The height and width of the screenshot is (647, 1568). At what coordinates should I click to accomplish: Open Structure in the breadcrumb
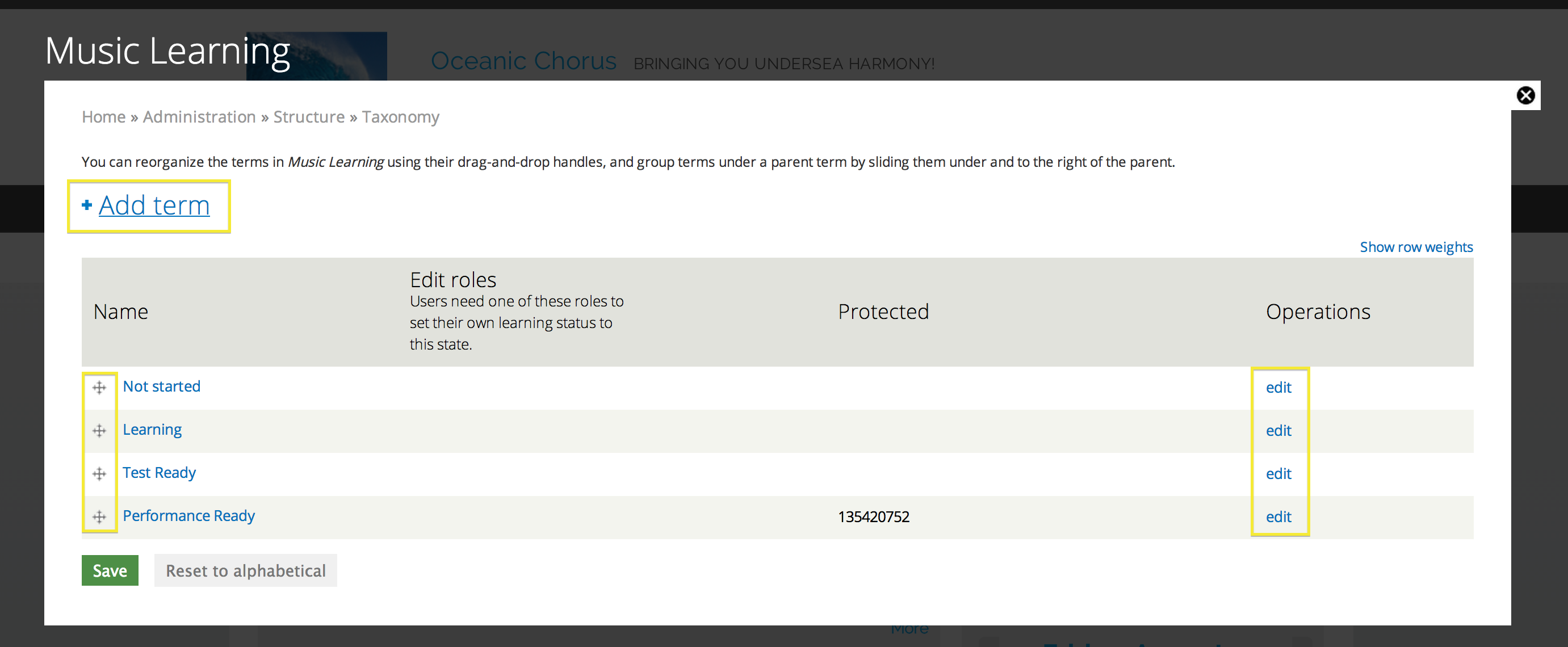pos(309,117)
